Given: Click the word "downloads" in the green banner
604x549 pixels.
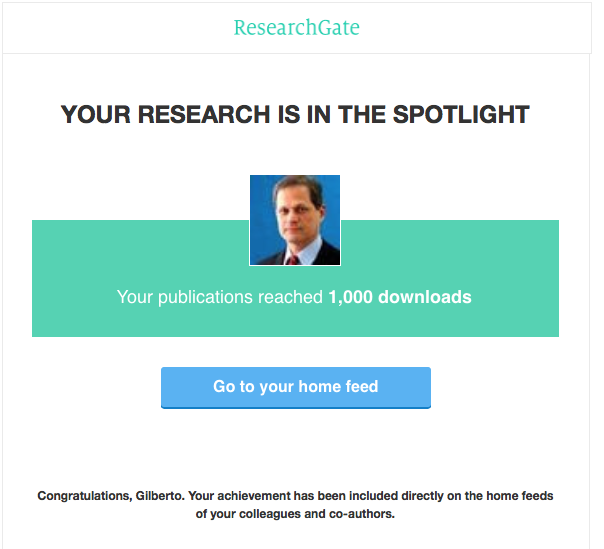Looking at the screenshot, I should (x=425, y=297).
